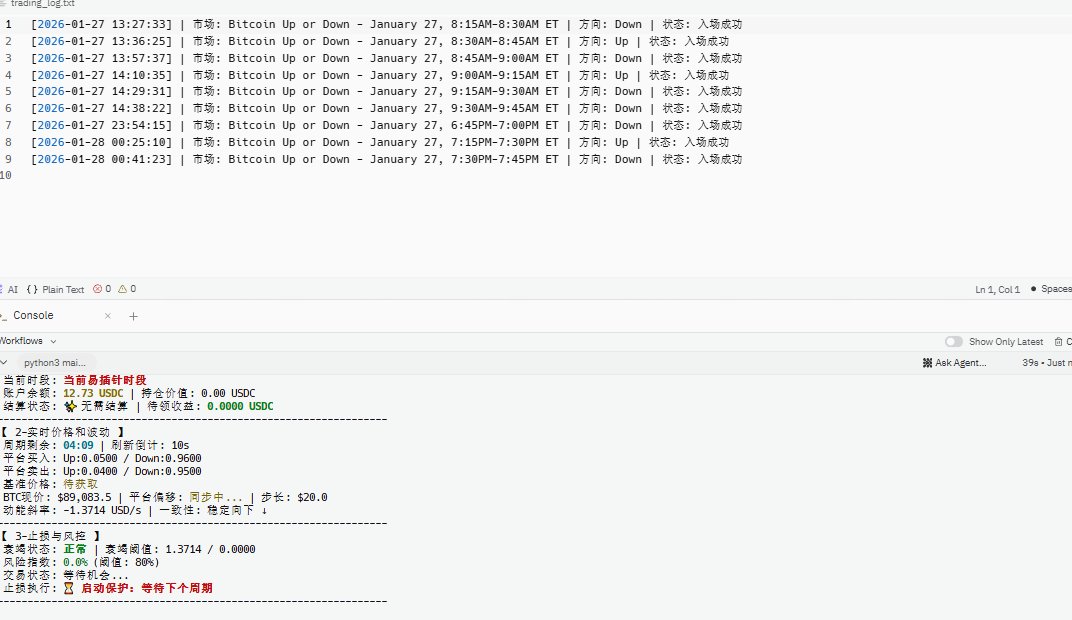Click empty line number 10 in gutter
This screenshot has height=620, width=1072.
point(5,176)
